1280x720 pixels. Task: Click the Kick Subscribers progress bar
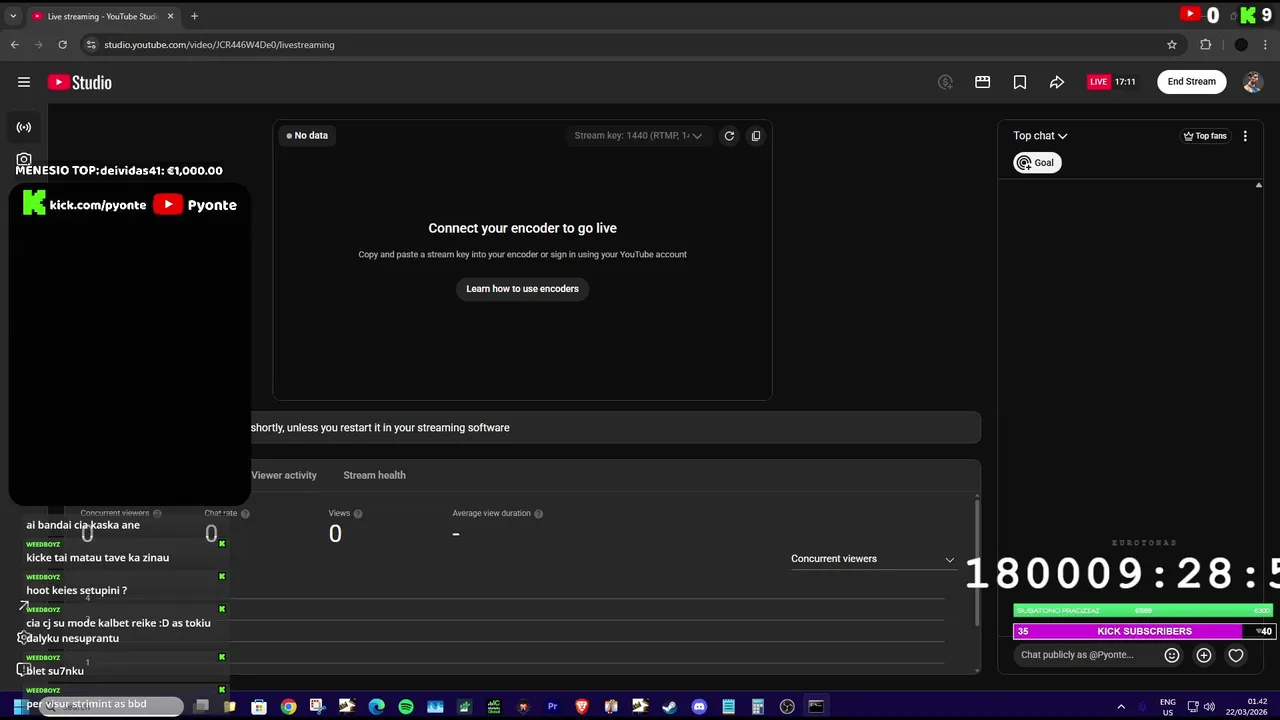point(1144,631)
